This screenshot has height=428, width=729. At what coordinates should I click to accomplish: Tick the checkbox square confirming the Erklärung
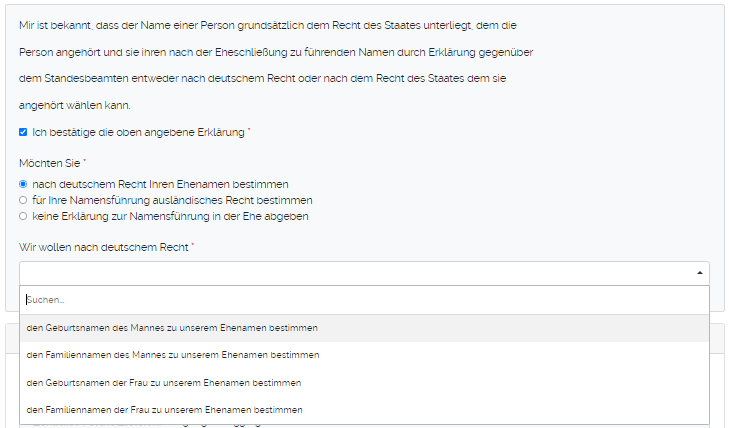point(23,132)
